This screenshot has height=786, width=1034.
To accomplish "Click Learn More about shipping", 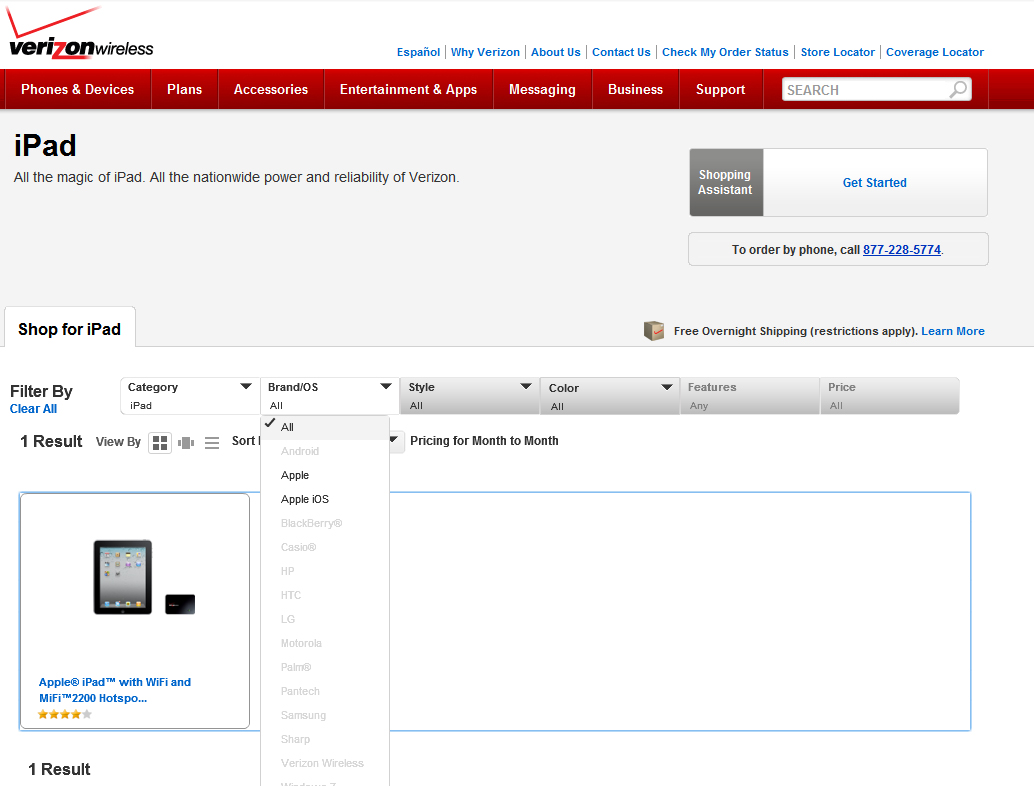I will click(x=953, y=331).
